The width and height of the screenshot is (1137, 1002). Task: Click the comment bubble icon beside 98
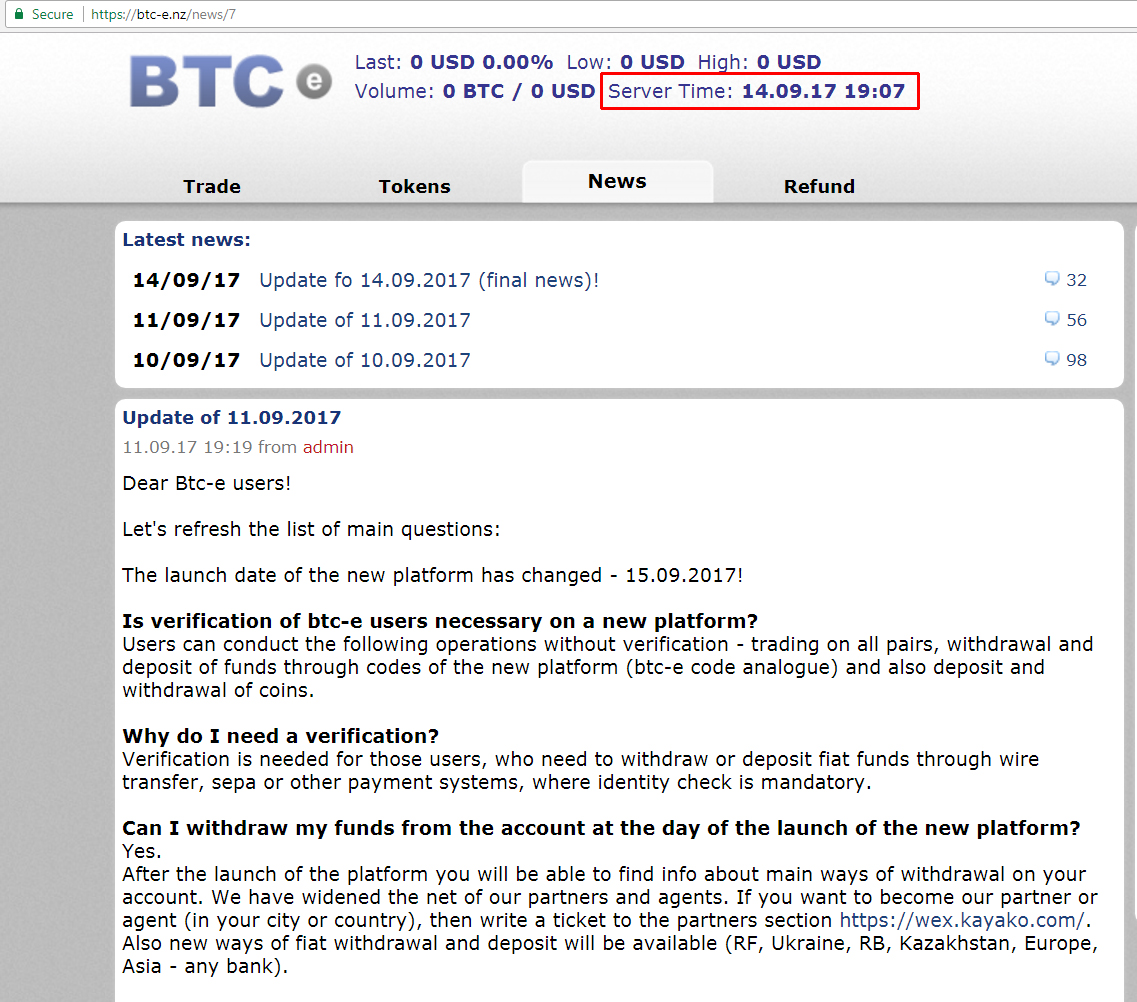pyautogui.click(x=1051, y=359)
